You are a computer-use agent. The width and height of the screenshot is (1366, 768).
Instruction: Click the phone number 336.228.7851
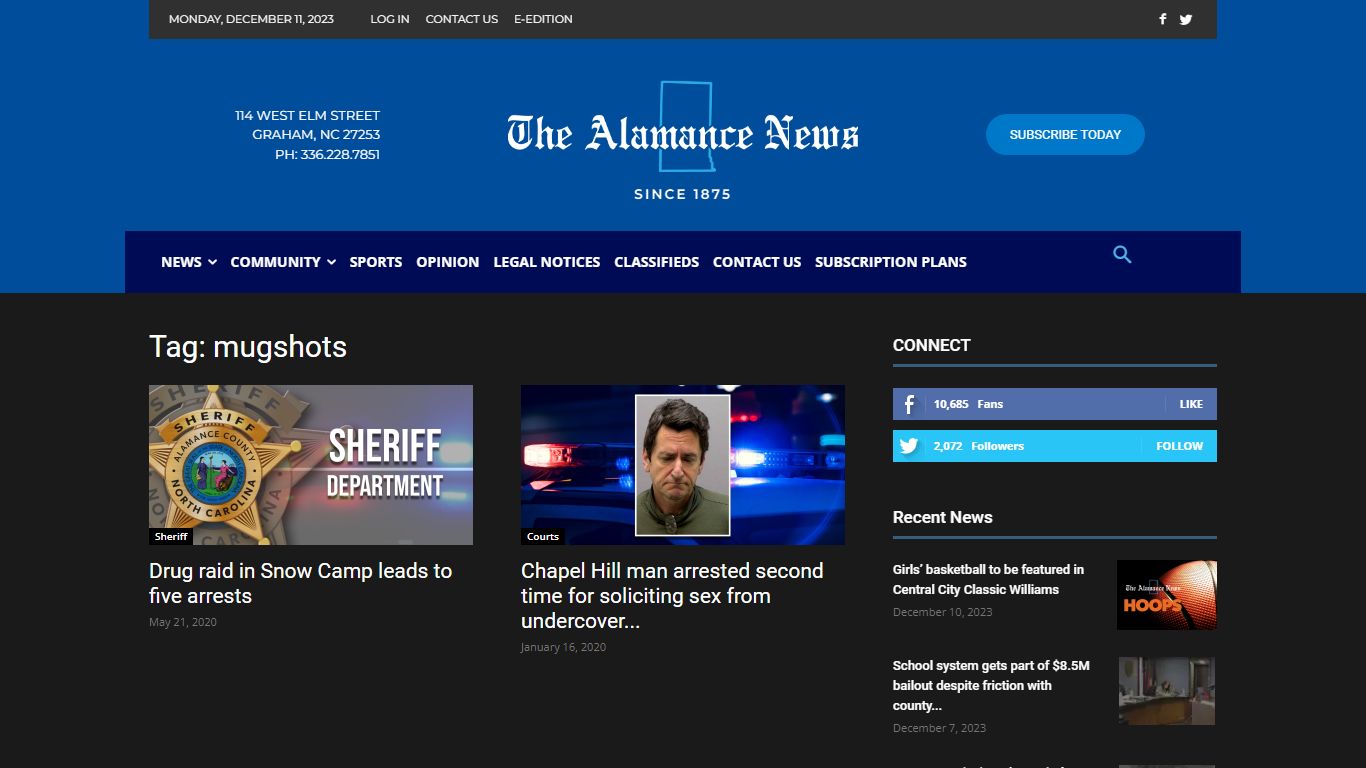coord(340,155)
